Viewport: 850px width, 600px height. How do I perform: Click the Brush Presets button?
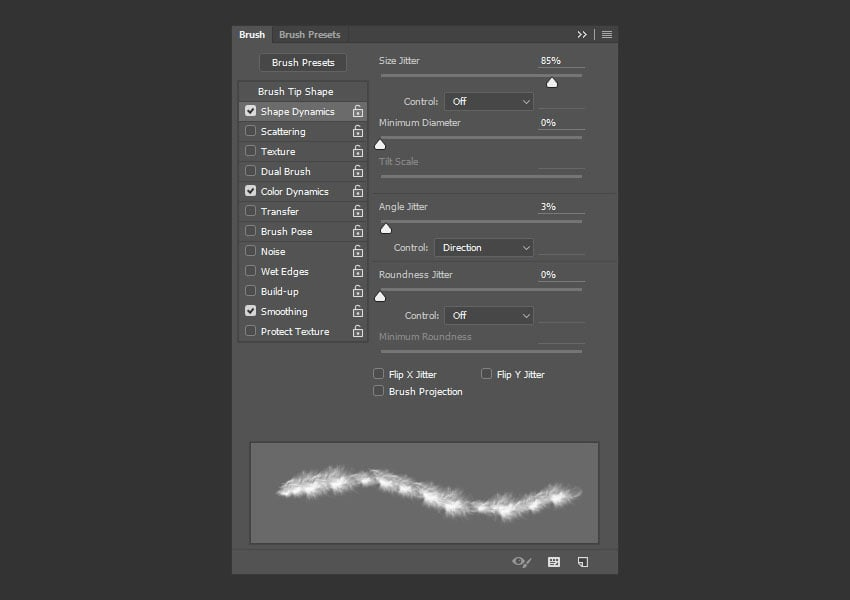click(303, 62)
